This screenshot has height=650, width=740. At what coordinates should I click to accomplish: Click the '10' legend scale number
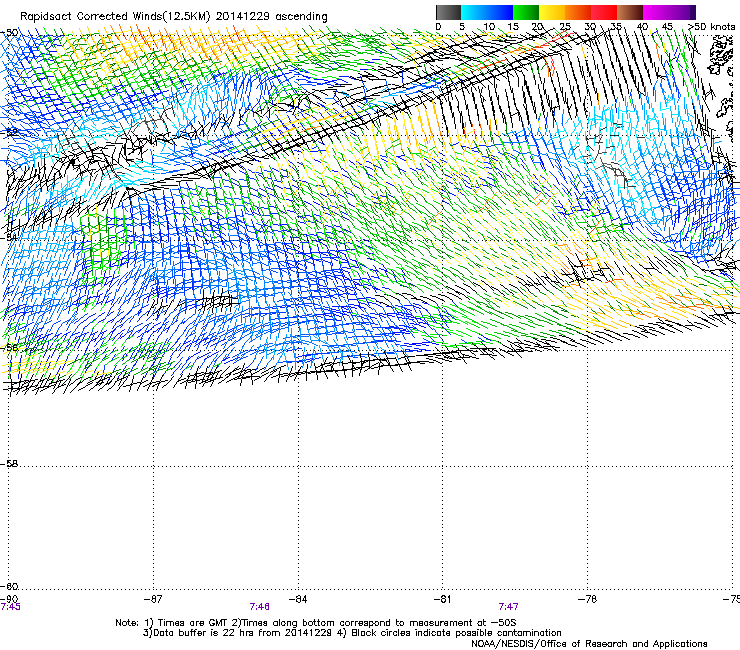click(x=489, y=27)
